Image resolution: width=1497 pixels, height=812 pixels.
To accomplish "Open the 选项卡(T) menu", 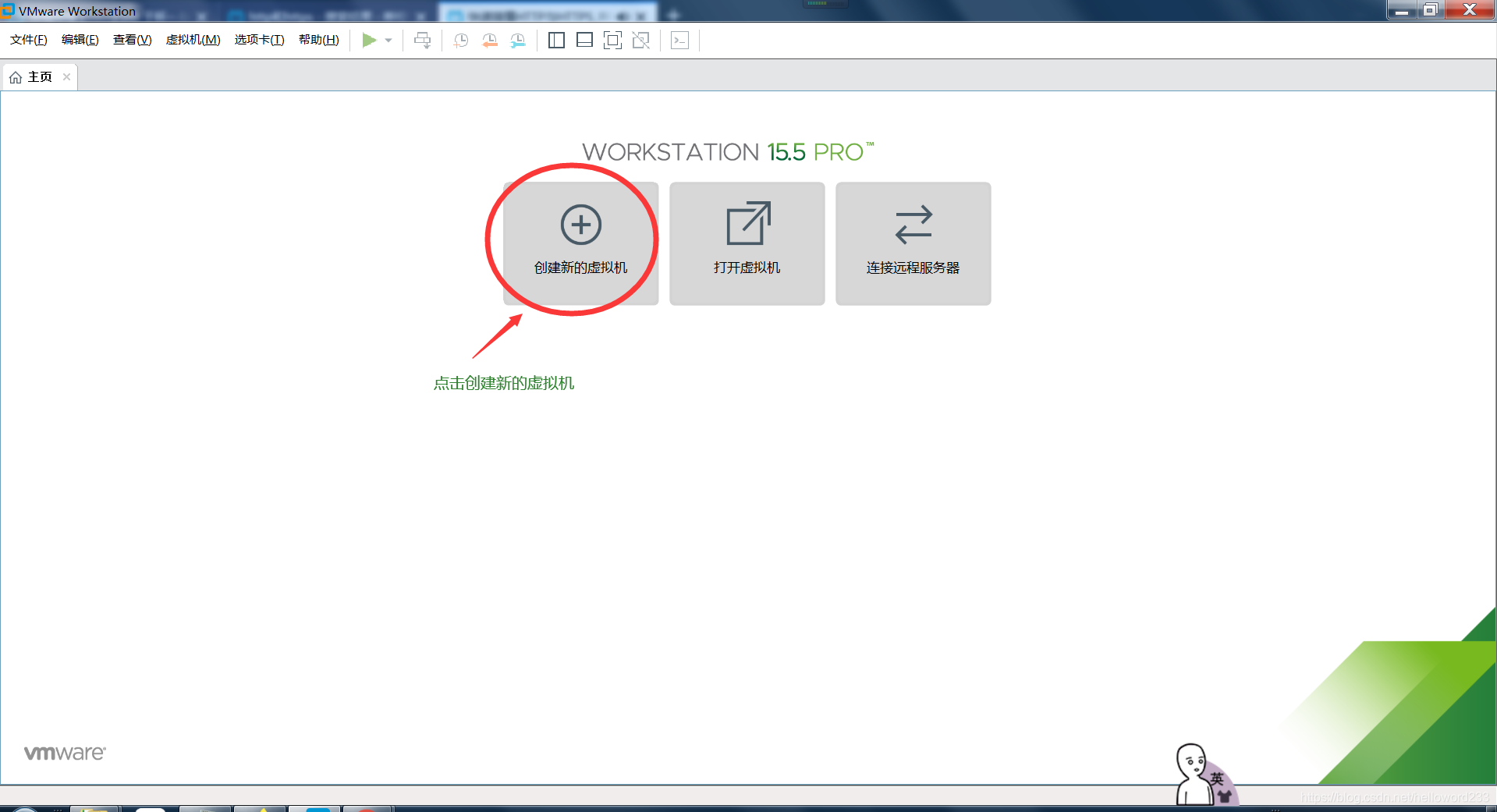I will pos(259,40).
